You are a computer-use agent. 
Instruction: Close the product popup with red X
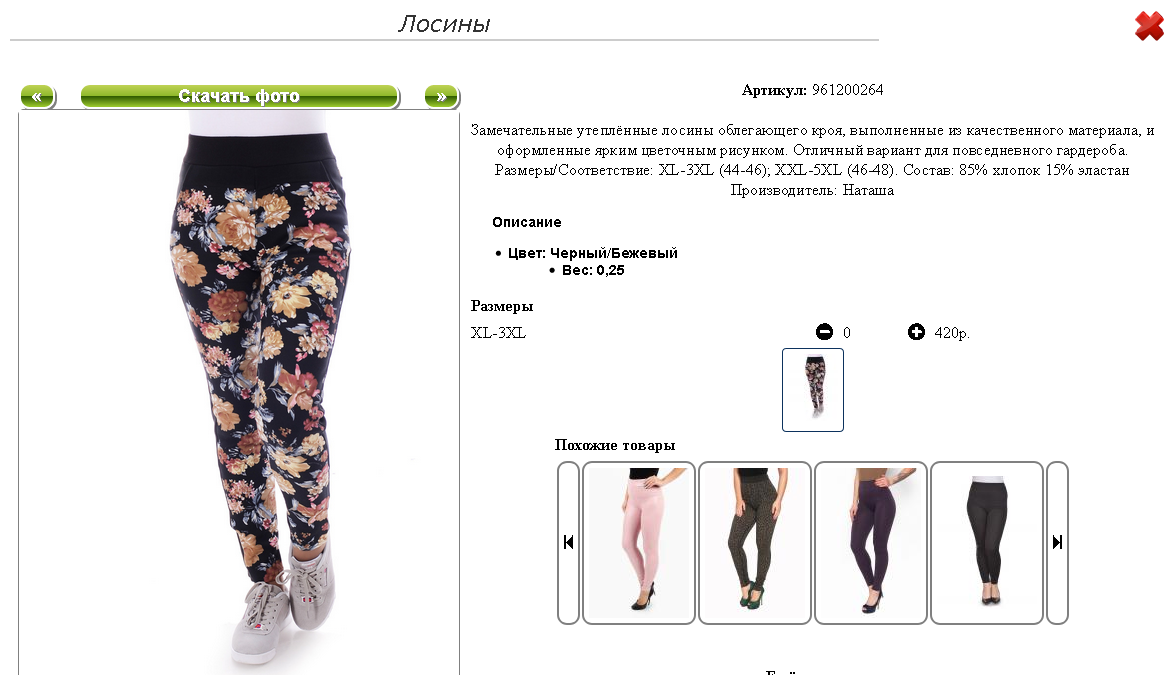[1149, 26]
